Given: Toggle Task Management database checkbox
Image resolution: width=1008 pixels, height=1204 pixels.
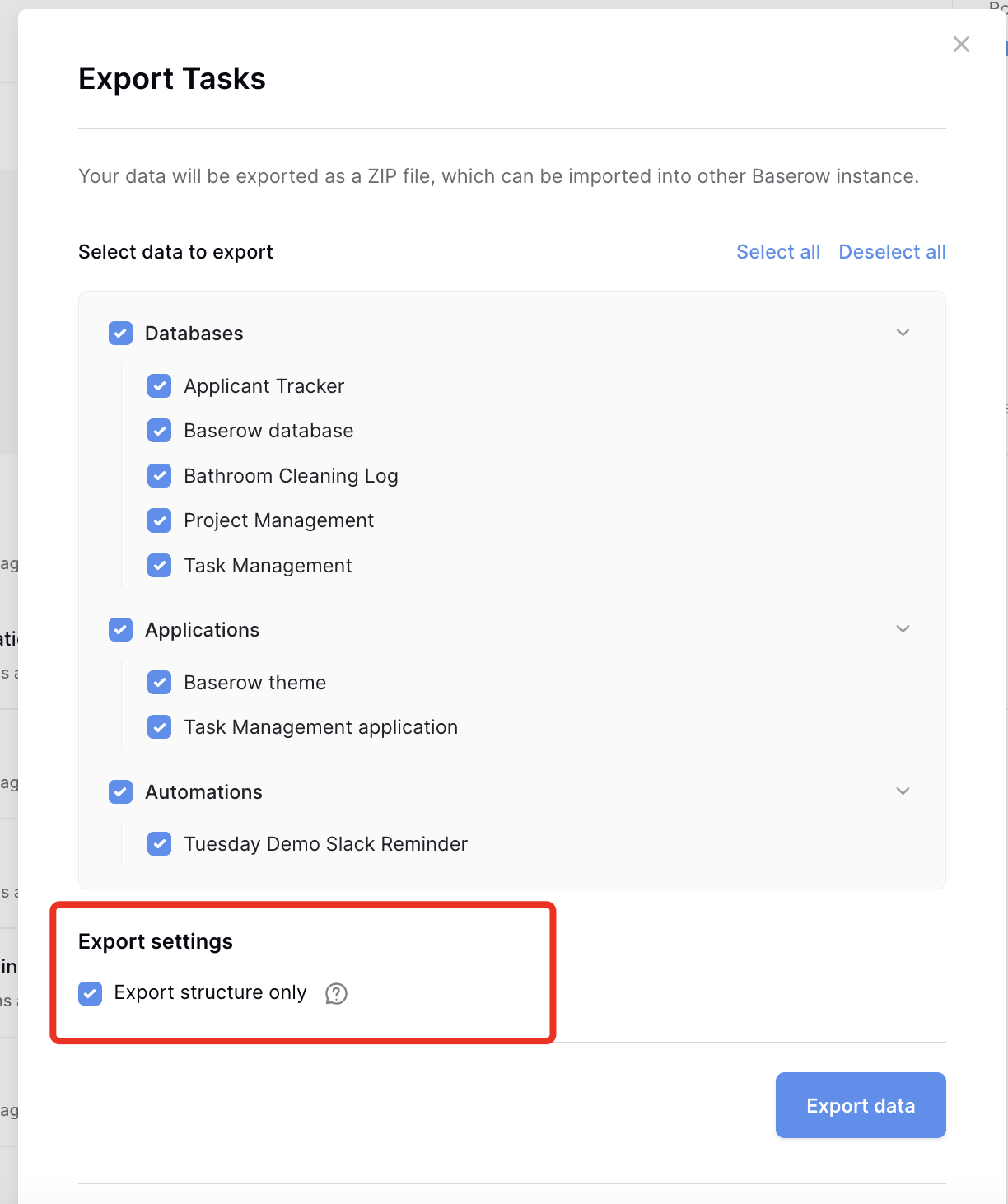Looking at the screenshot, I should (x=160, y=566).
